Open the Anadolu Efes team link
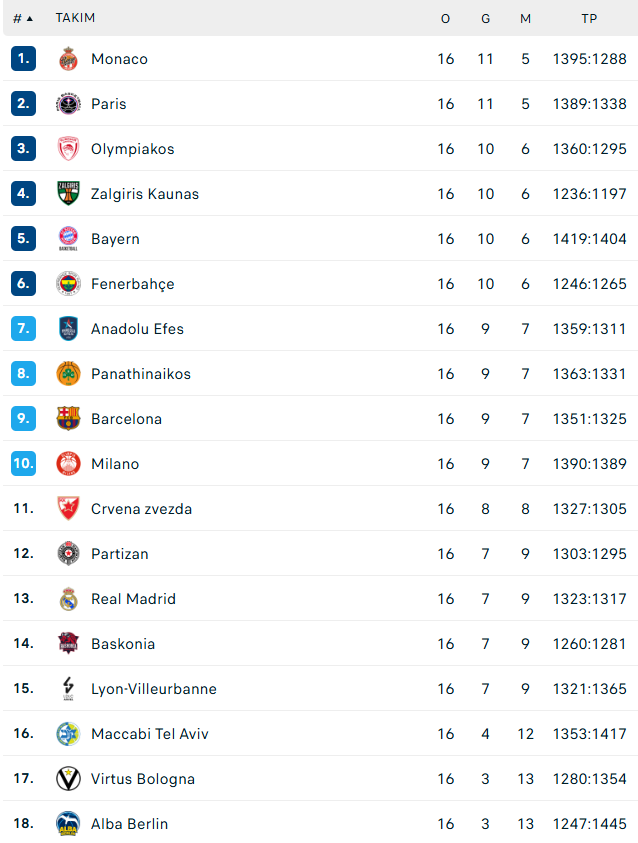This screenshot has height=843, width=638. click(137, 329)
